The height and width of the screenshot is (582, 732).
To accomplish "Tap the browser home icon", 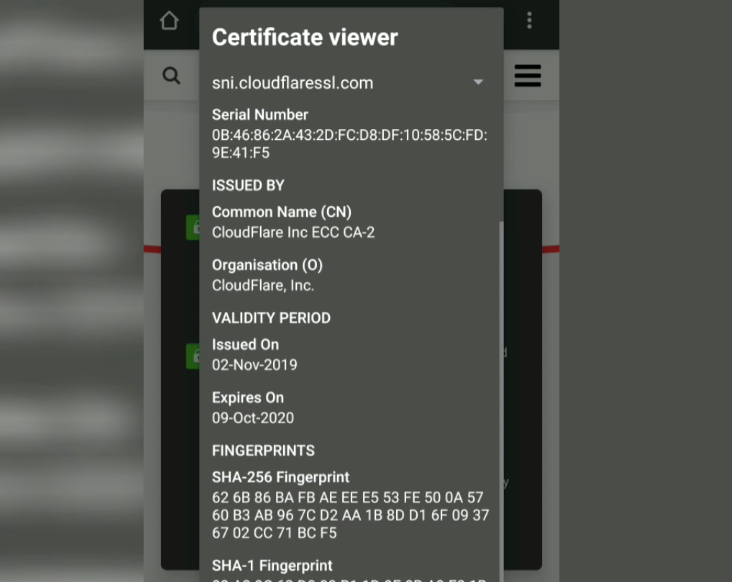I will 169,21.
